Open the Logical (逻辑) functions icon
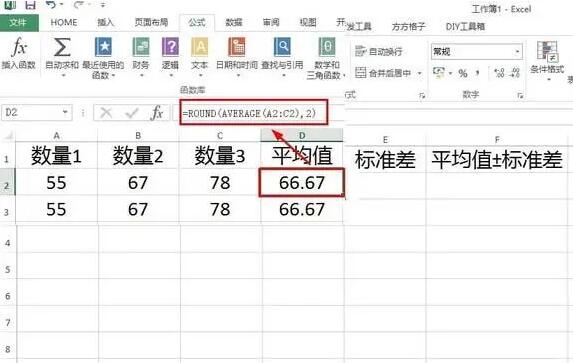The width and height of the screenshot is (573, 363). [x=170, y=47]
